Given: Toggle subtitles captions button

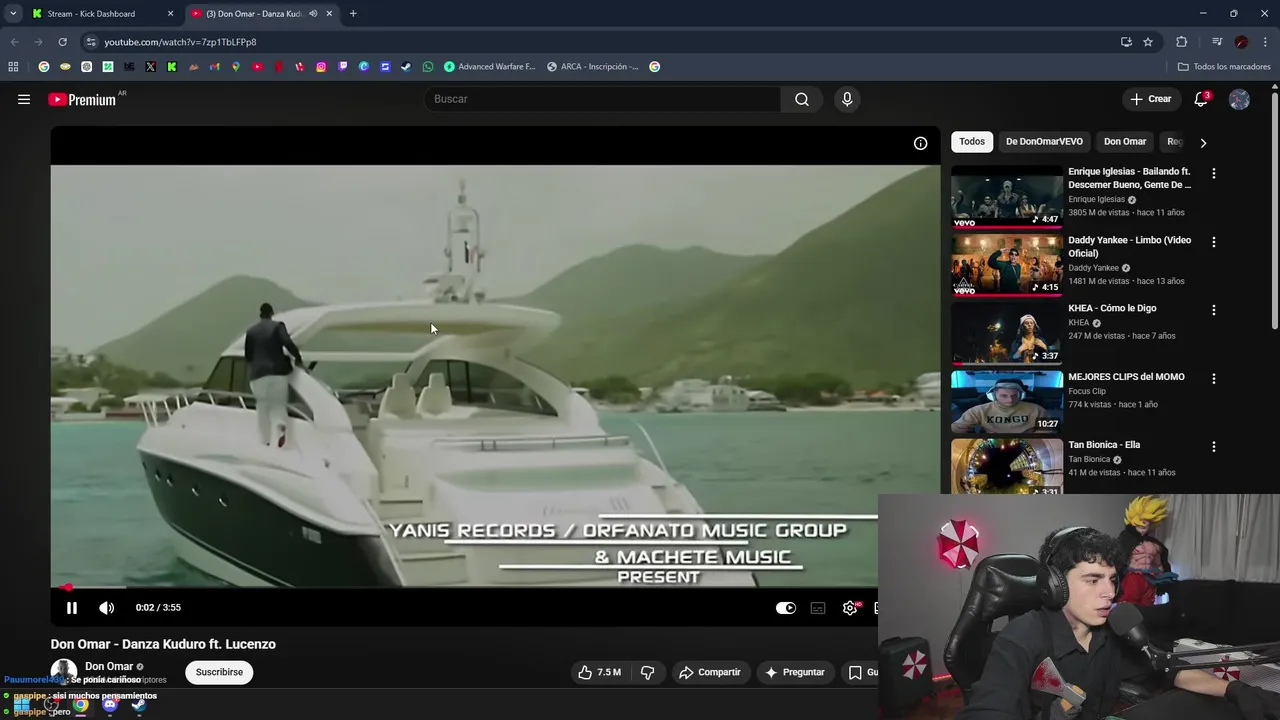Looking at the screenshot, I should coord(818,607).
